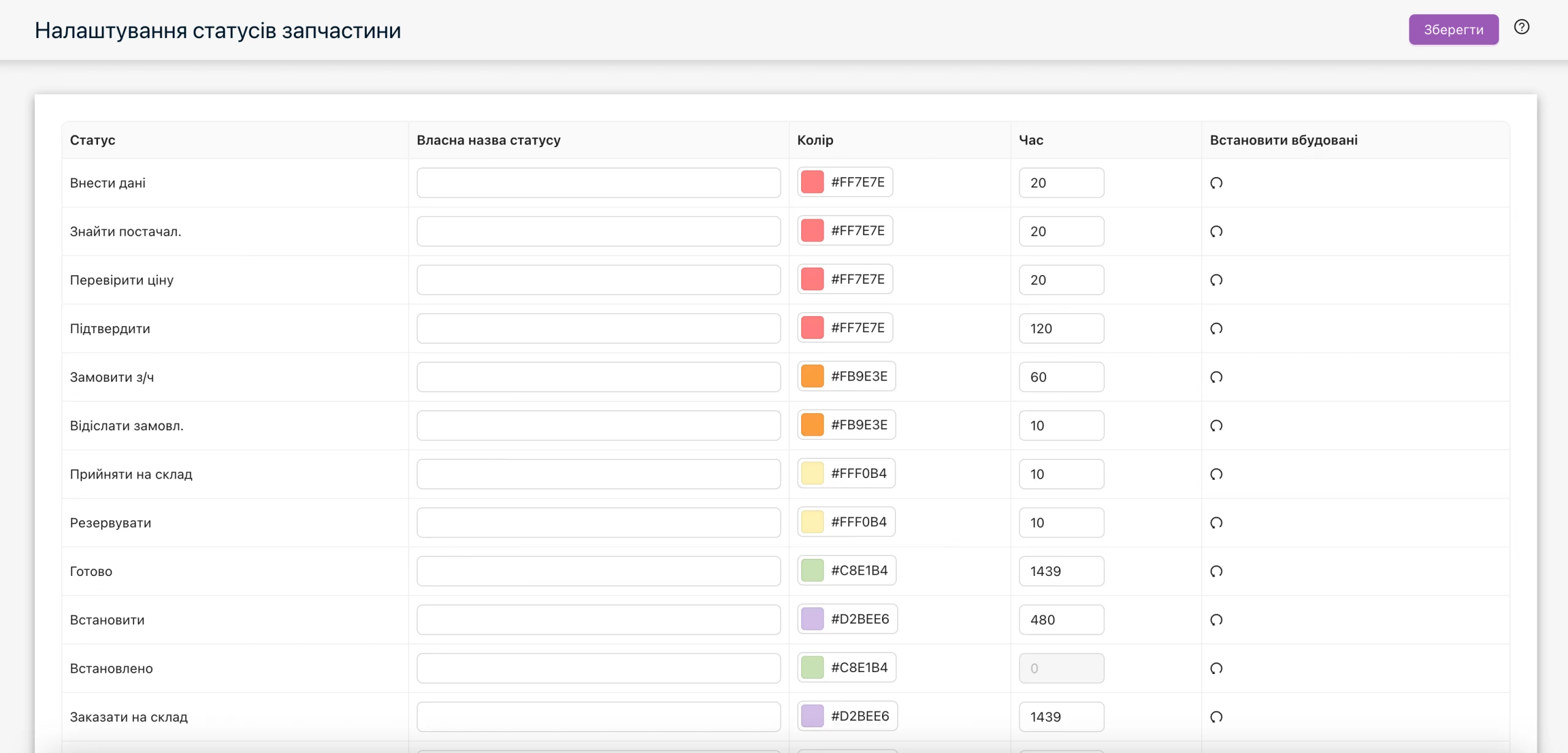Open color picker for Прийняти на склад
The width and height of the screenshot is (1568, 753).
[x=846, y=473]
